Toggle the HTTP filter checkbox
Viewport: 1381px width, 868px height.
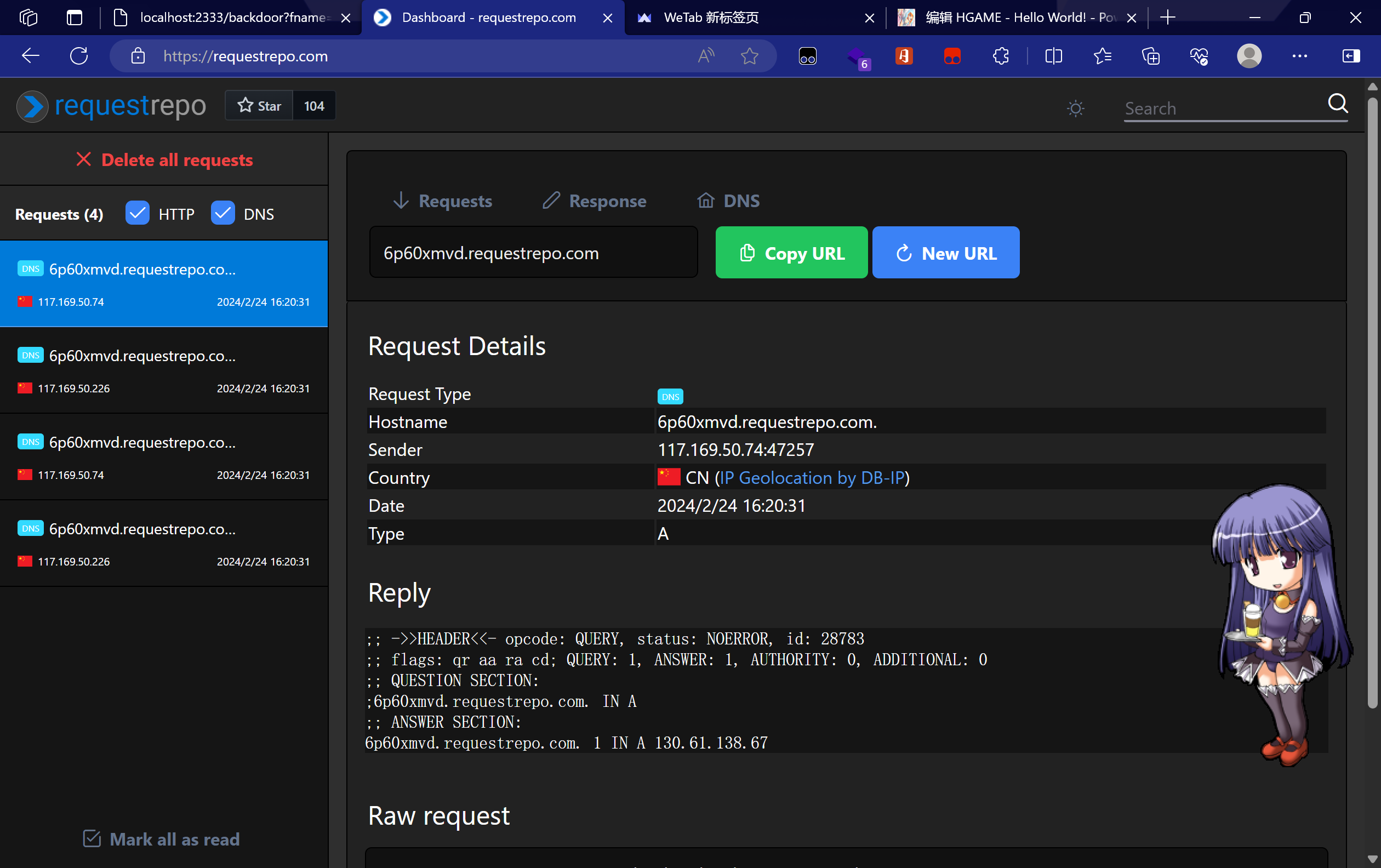coord(138,213)
